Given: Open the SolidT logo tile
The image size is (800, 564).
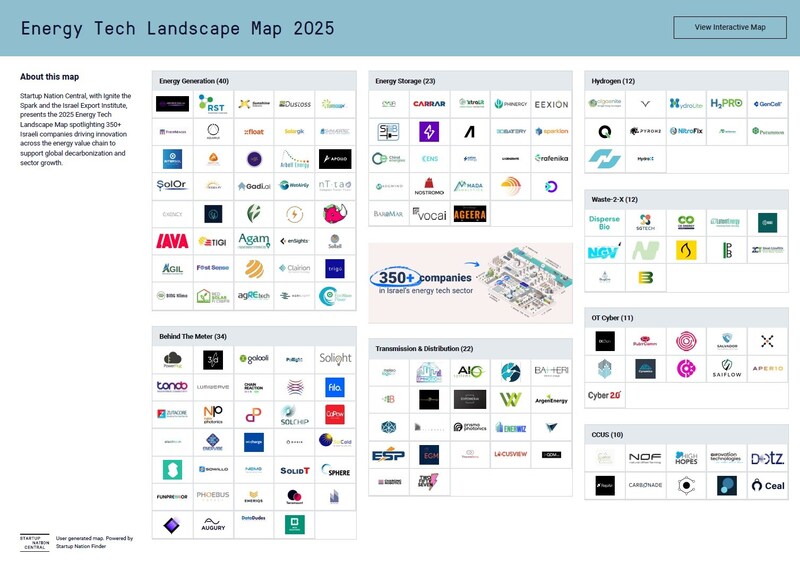Looking at the screenshot, I should 294,470.
